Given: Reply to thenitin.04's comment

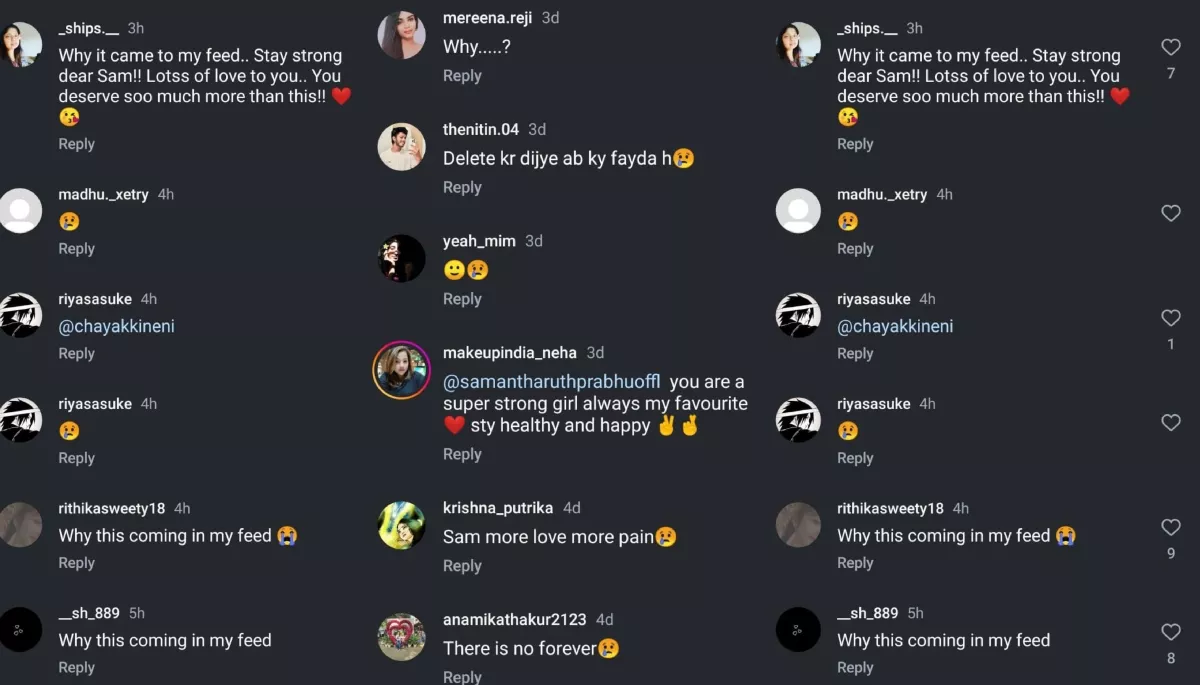Looking at the screenshot, I should point(462,188).
